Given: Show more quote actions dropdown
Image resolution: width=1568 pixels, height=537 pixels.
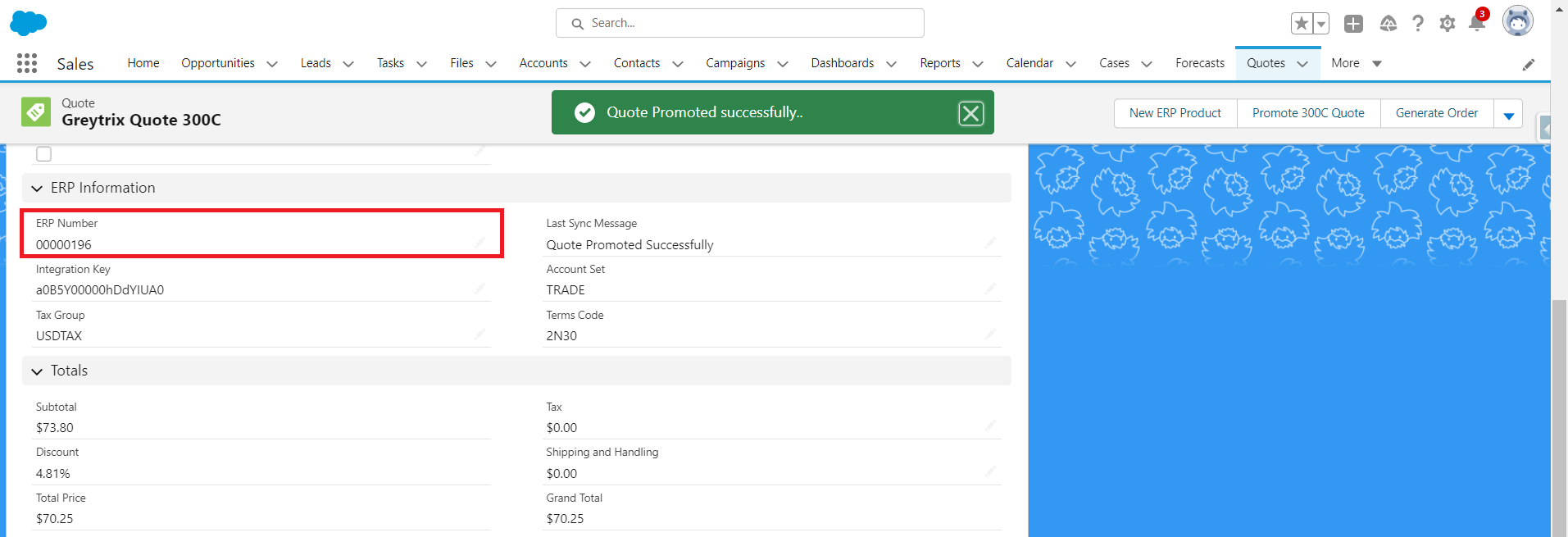Looking at the screenshot, I should [1508, 114].
